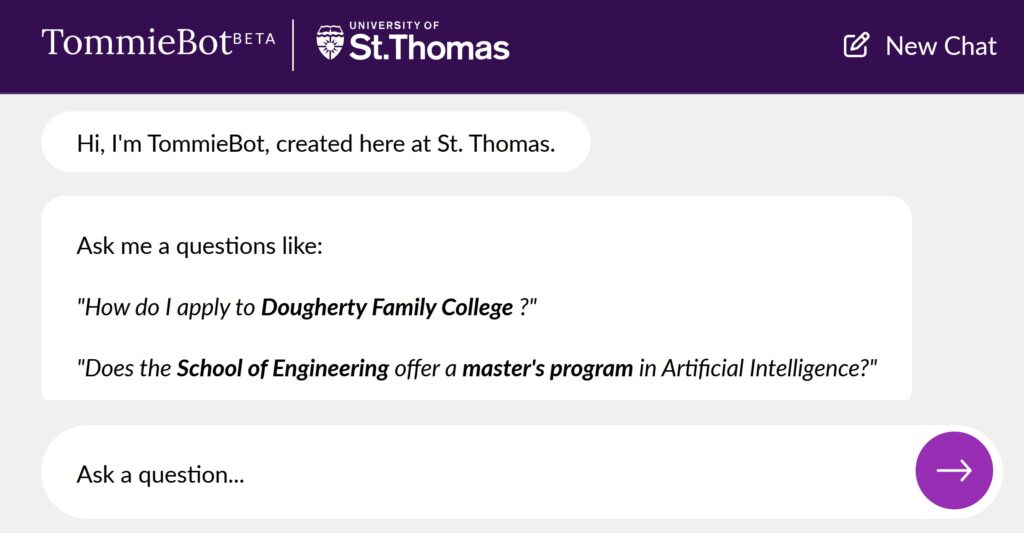Click the bold "master's program" phrase

pyautogui.click(x=547, y=368)
